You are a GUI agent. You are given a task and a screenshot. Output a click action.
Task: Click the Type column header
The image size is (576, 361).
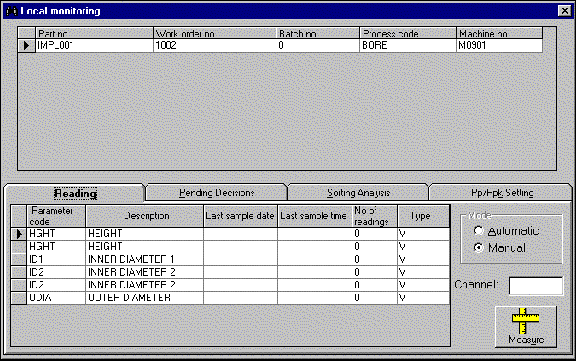pos(423,216)
